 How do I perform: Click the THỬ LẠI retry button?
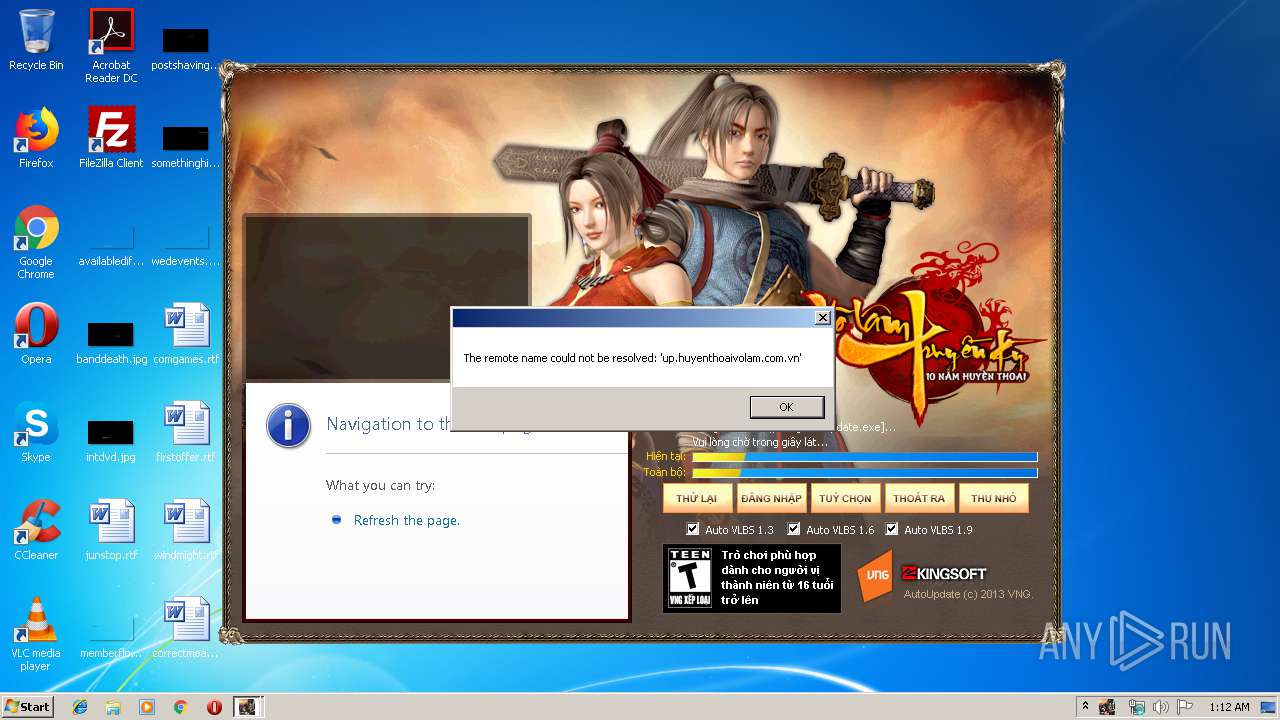pos(697,498)
